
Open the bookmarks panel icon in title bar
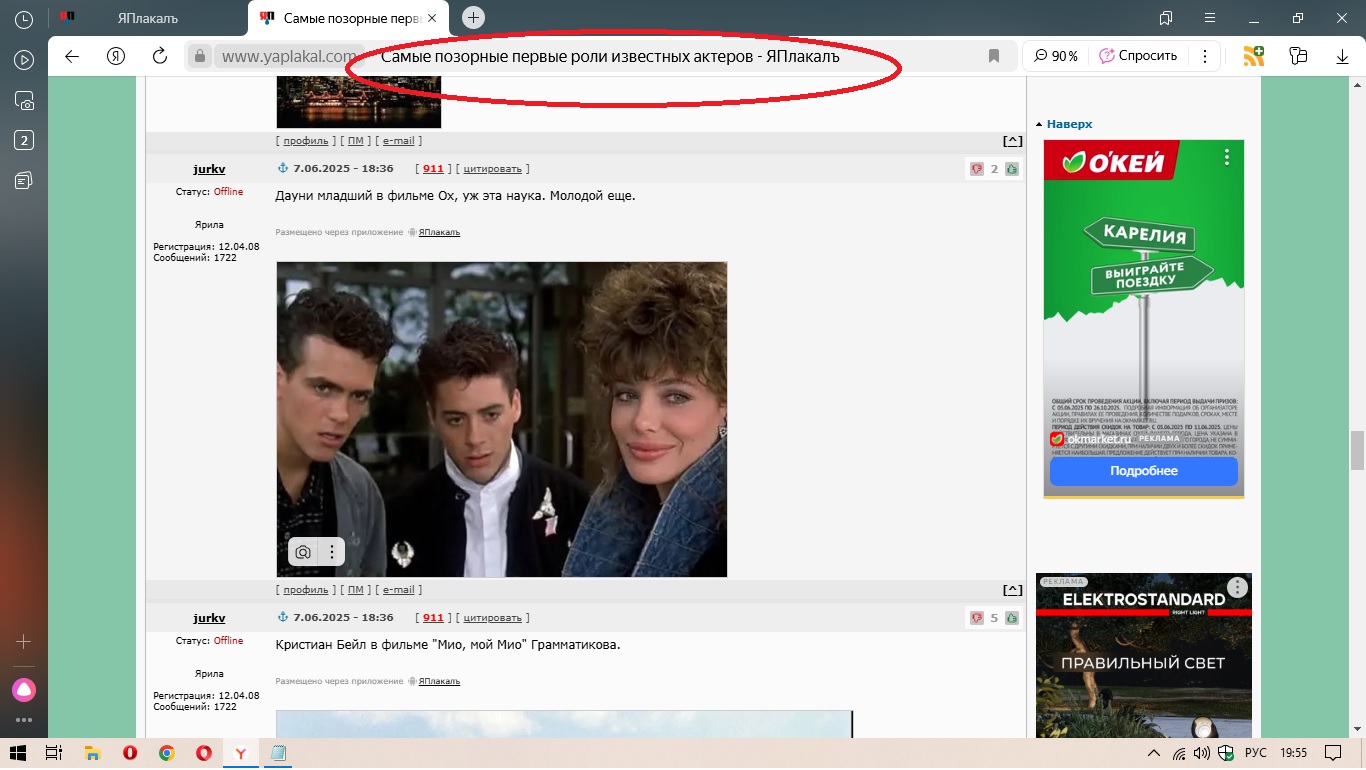[1166, 18]
